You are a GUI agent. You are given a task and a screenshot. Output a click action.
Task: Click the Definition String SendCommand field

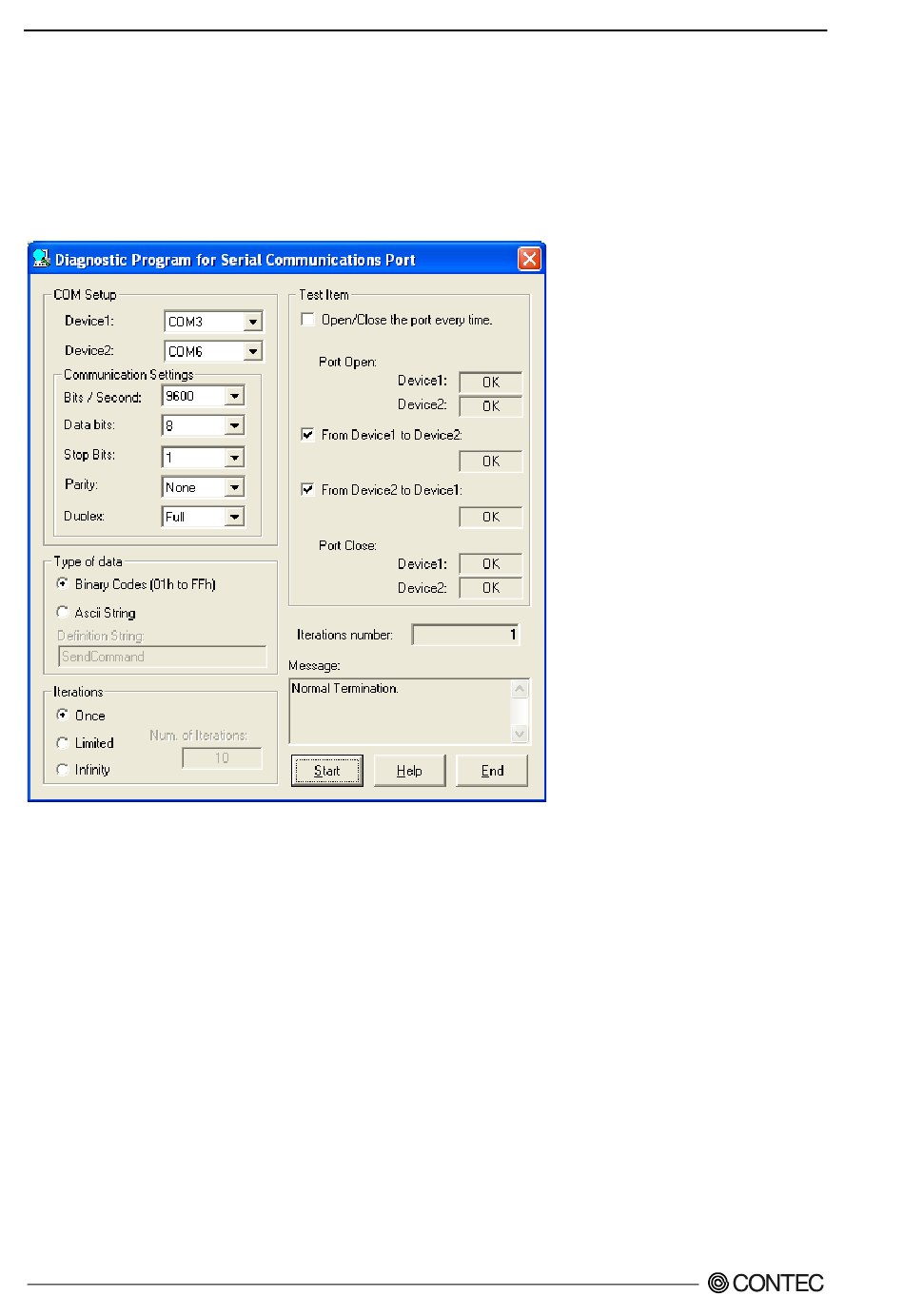pos(163,657)
